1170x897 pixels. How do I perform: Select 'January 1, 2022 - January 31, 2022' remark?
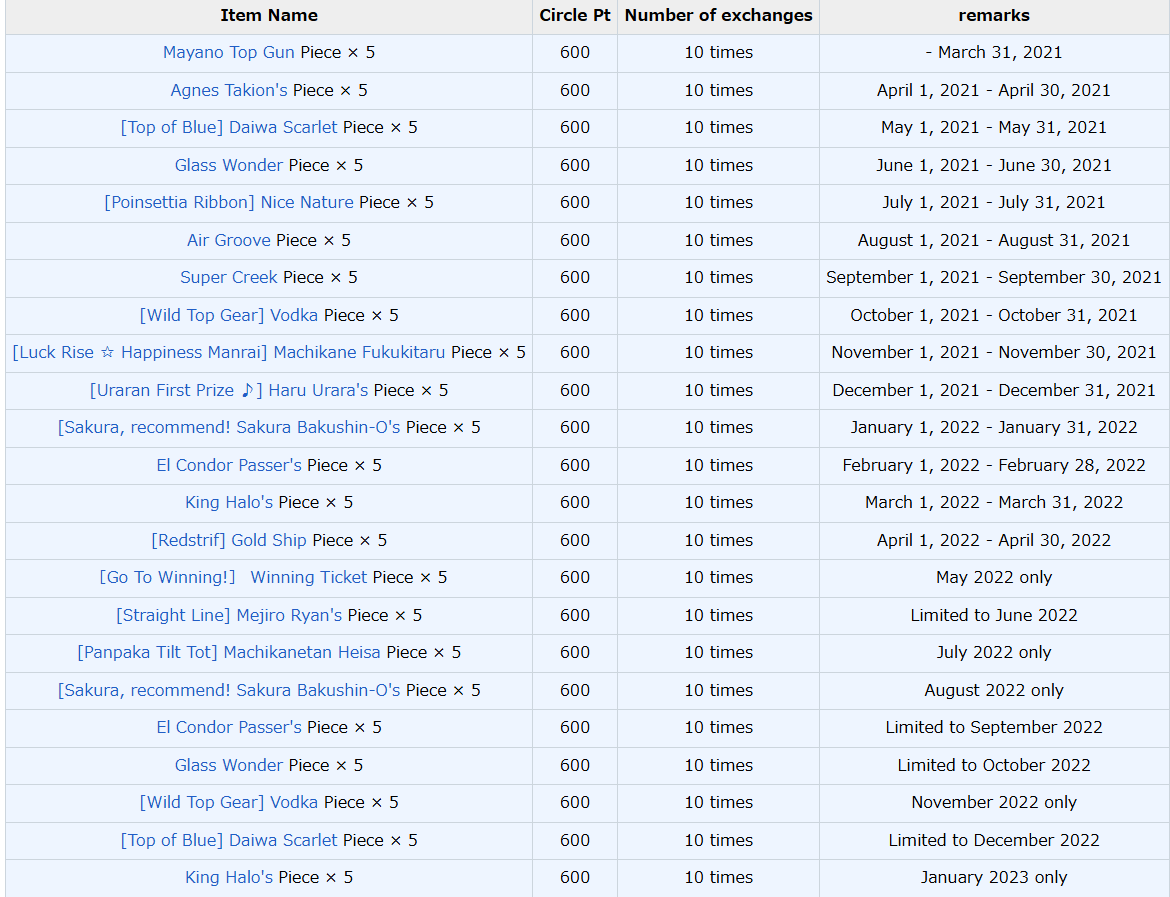tap(994, 428)
